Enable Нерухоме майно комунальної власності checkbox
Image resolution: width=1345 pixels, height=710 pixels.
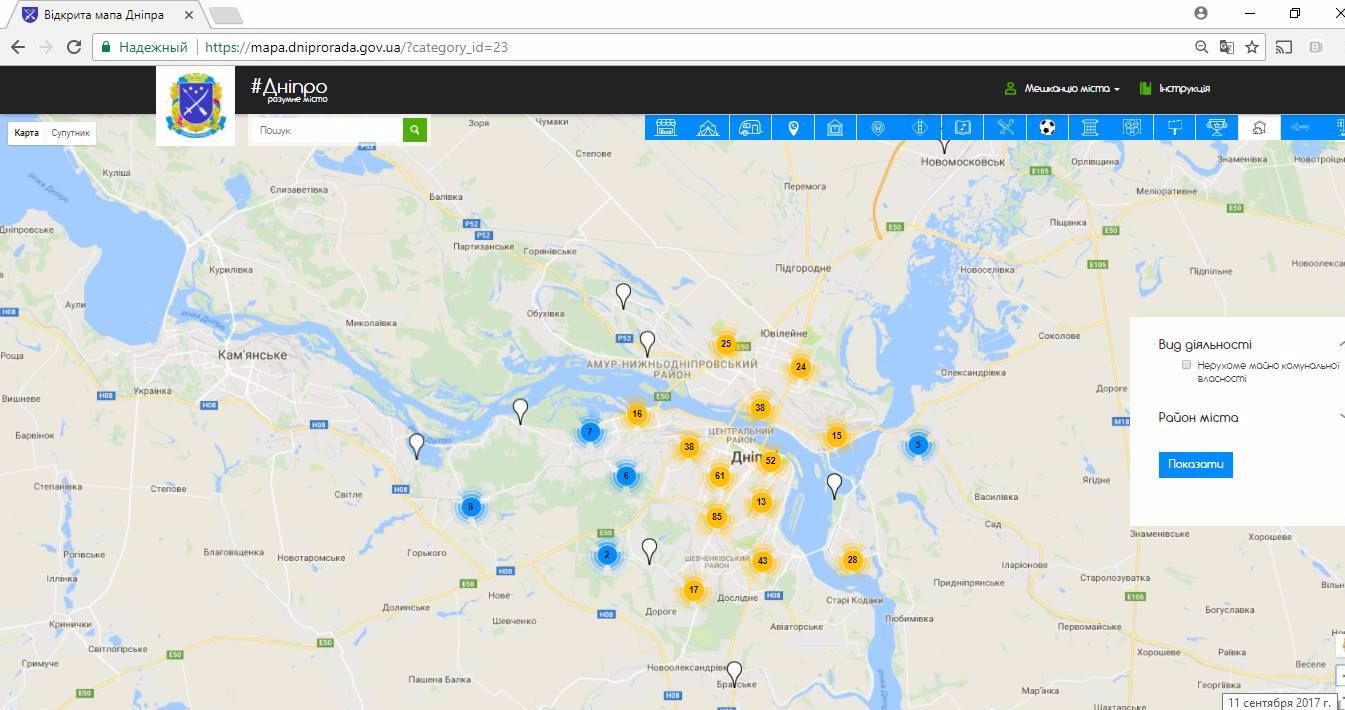(x=1186, y=365)
